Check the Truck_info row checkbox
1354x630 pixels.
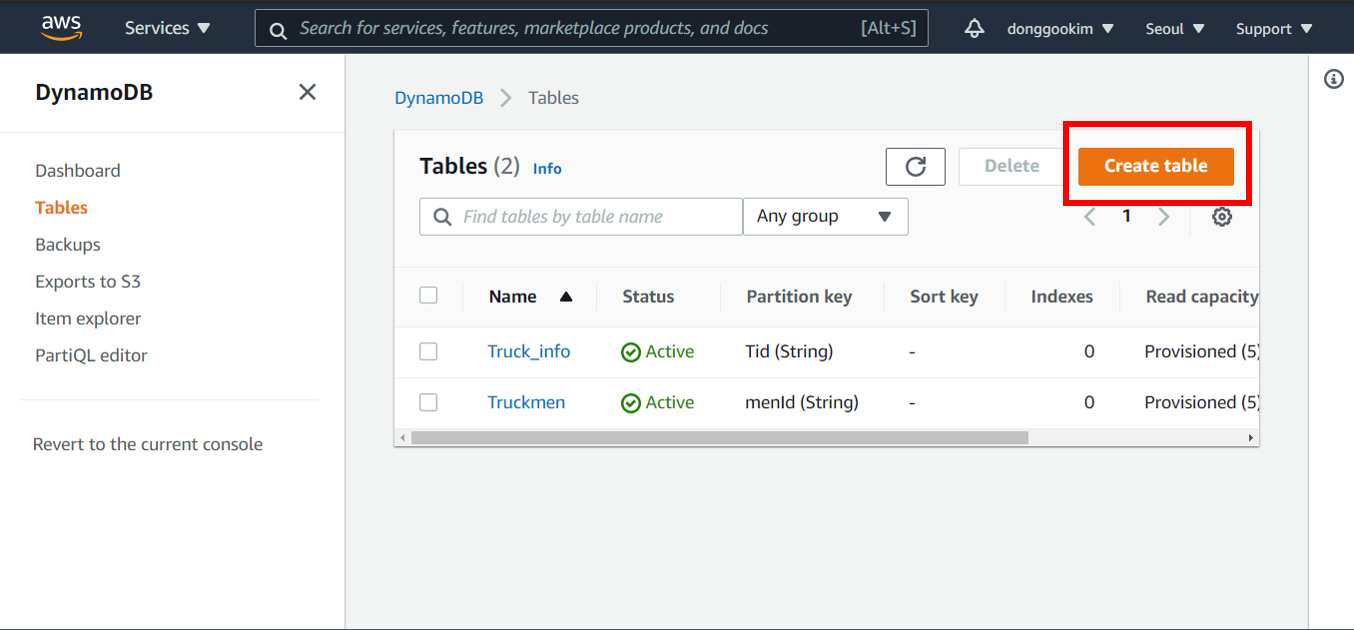[428, 351]
